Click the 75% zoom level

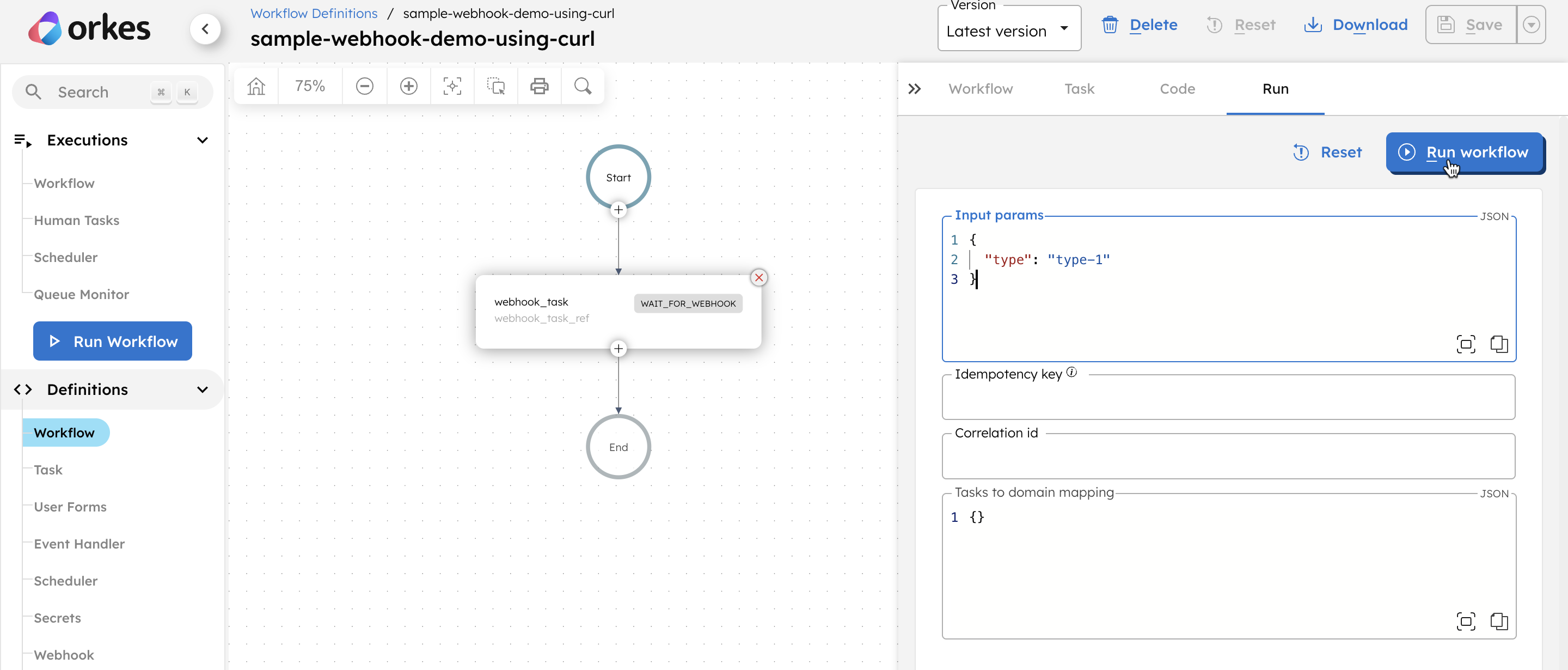coord(310,86)
